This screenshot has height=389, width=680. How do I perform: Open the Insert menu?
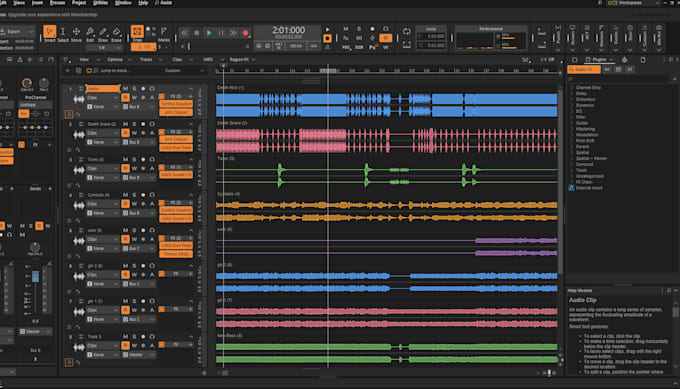[x=37, y=3]
